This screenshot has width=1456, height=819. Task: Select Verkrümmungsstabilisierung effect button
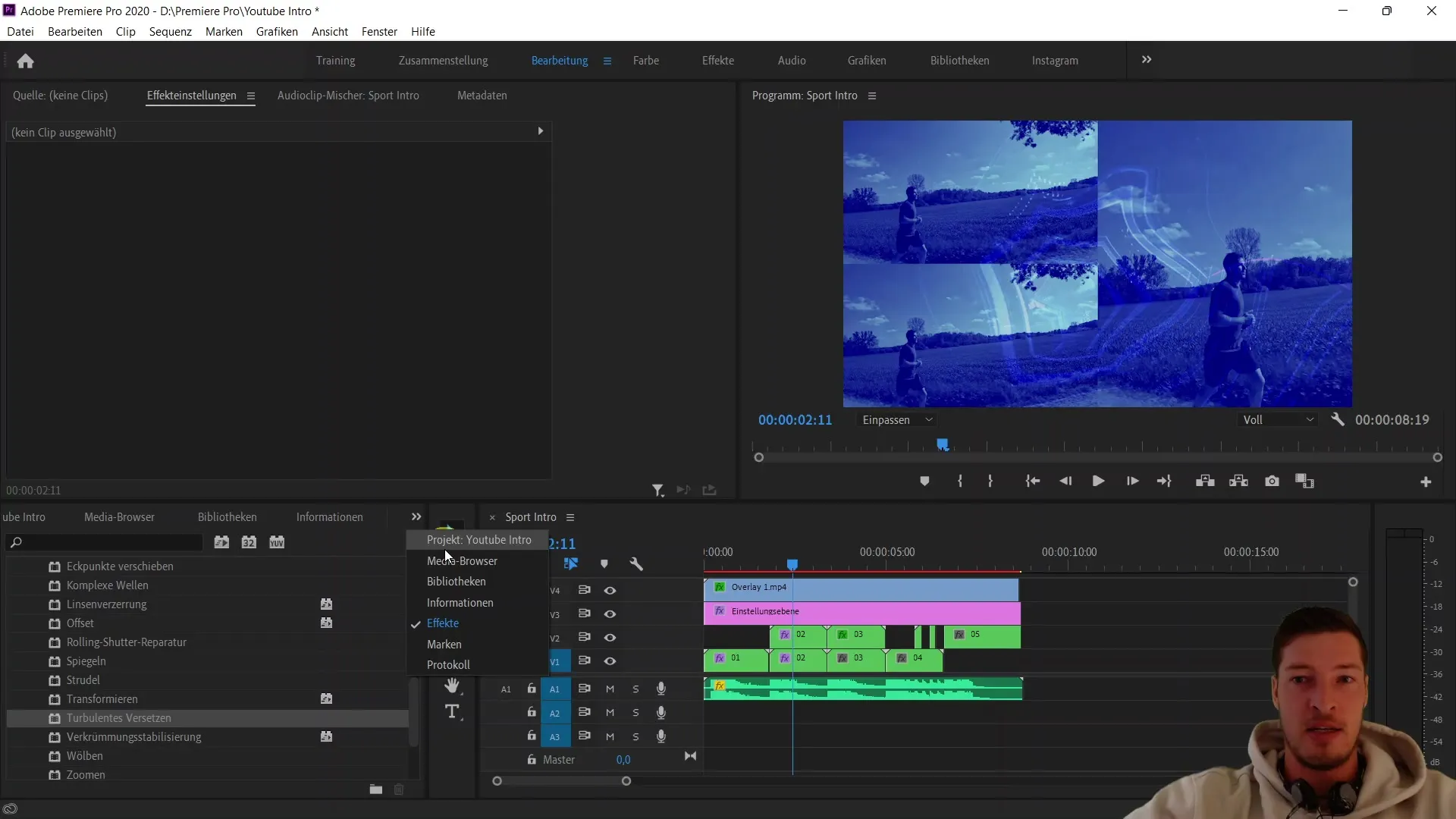[134, 737]
